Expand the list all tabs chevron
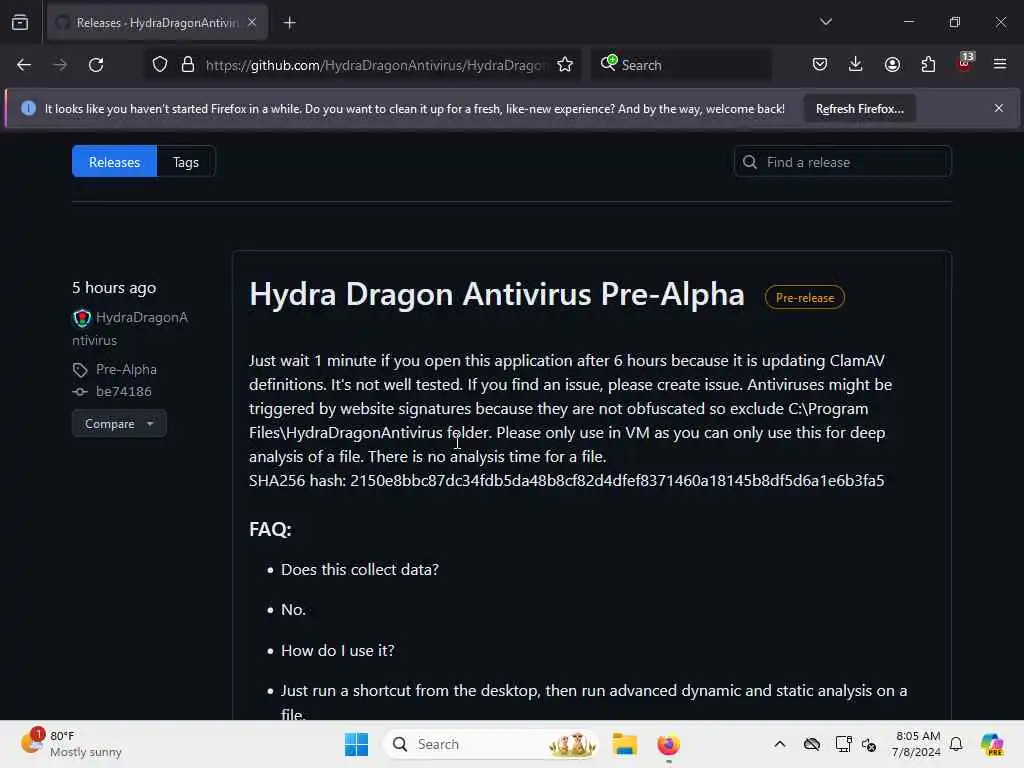This screenshot has height=768, width=1024. tap(826, 22)
